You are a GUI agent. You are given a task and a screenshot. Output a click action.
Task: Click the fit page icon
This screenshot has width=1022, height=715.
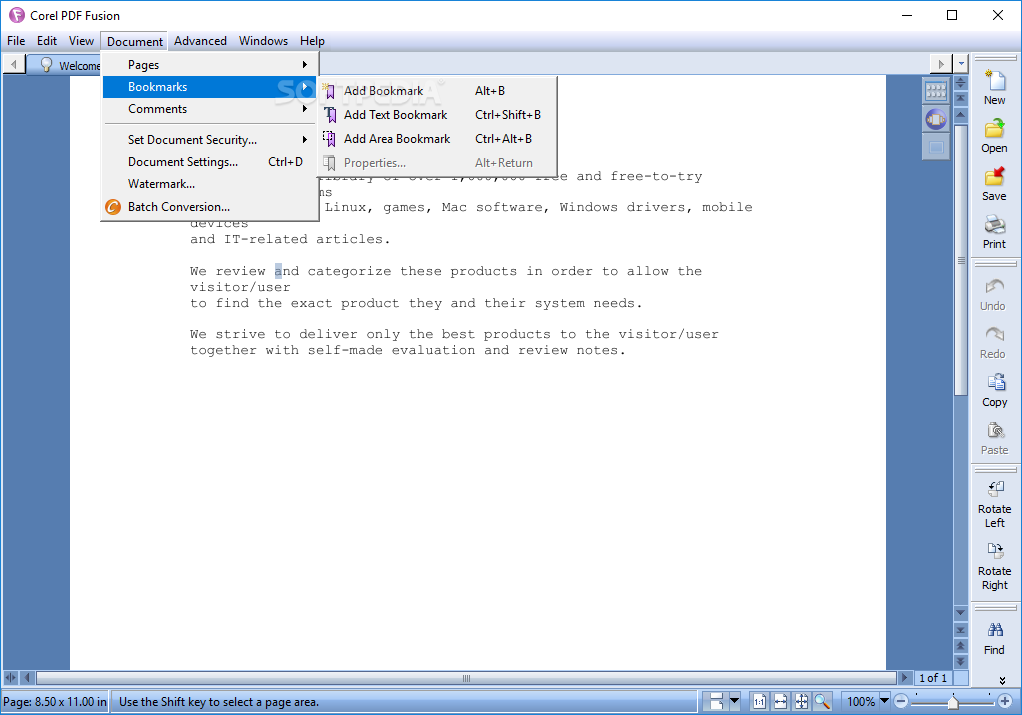pyautogui.click(x=801, y=702)
